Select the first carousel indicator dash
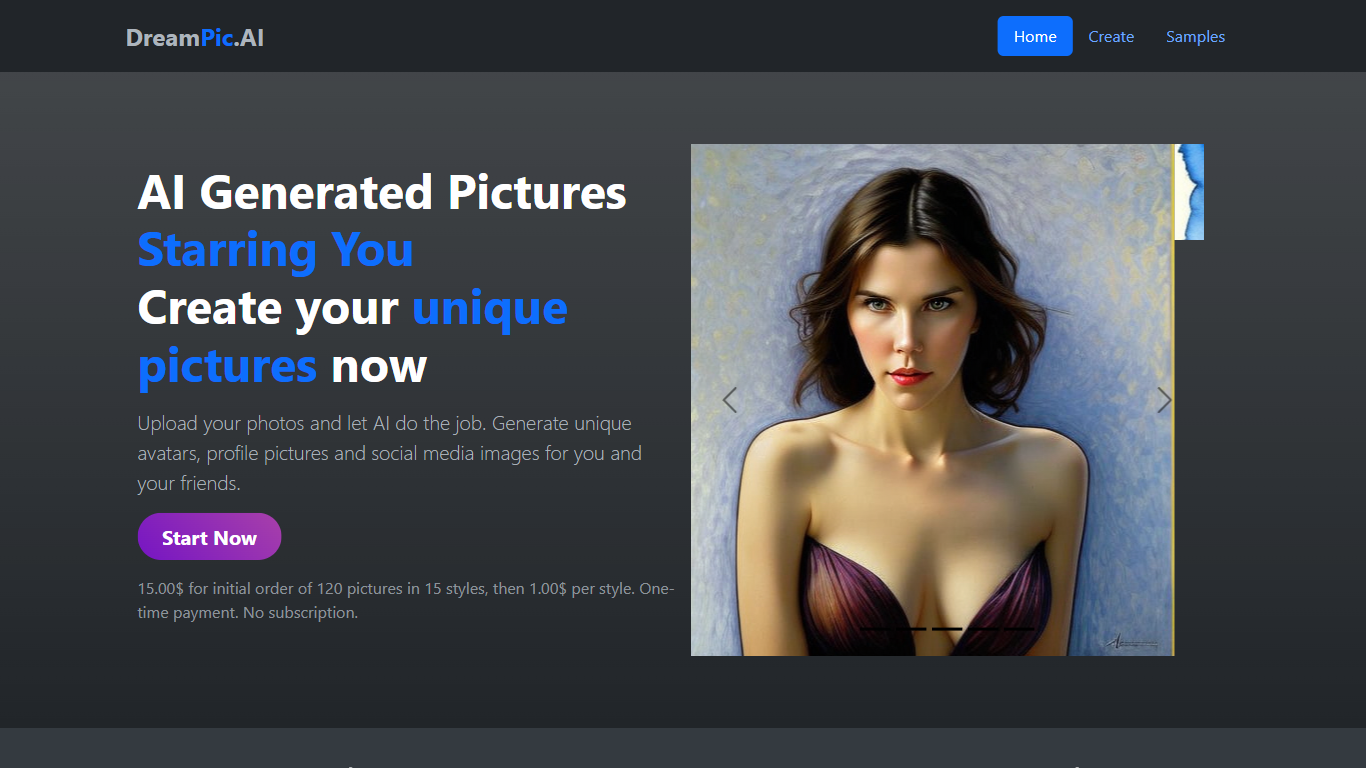 [x=875, y=629]
